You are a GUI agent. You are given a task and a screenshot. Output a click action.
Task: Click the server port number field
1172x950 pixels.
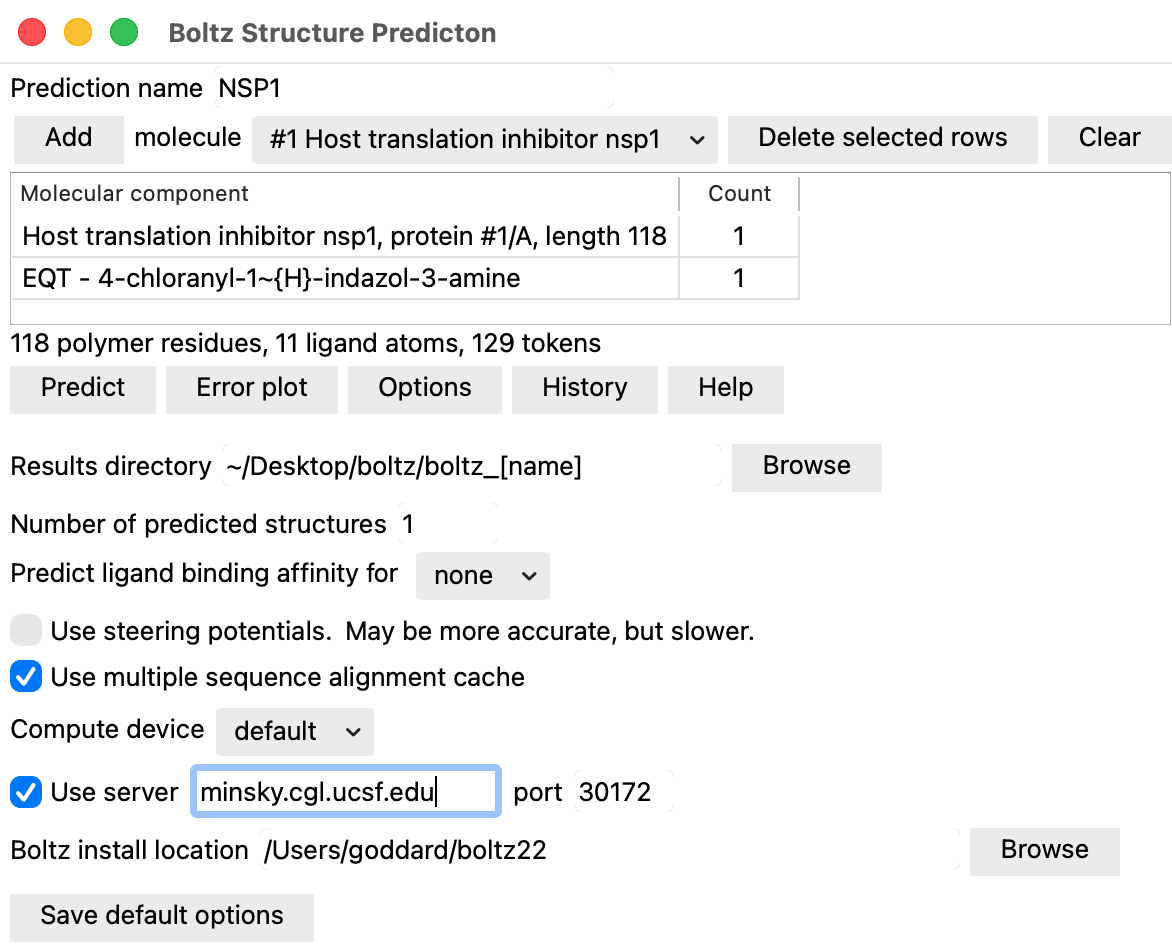620,793
